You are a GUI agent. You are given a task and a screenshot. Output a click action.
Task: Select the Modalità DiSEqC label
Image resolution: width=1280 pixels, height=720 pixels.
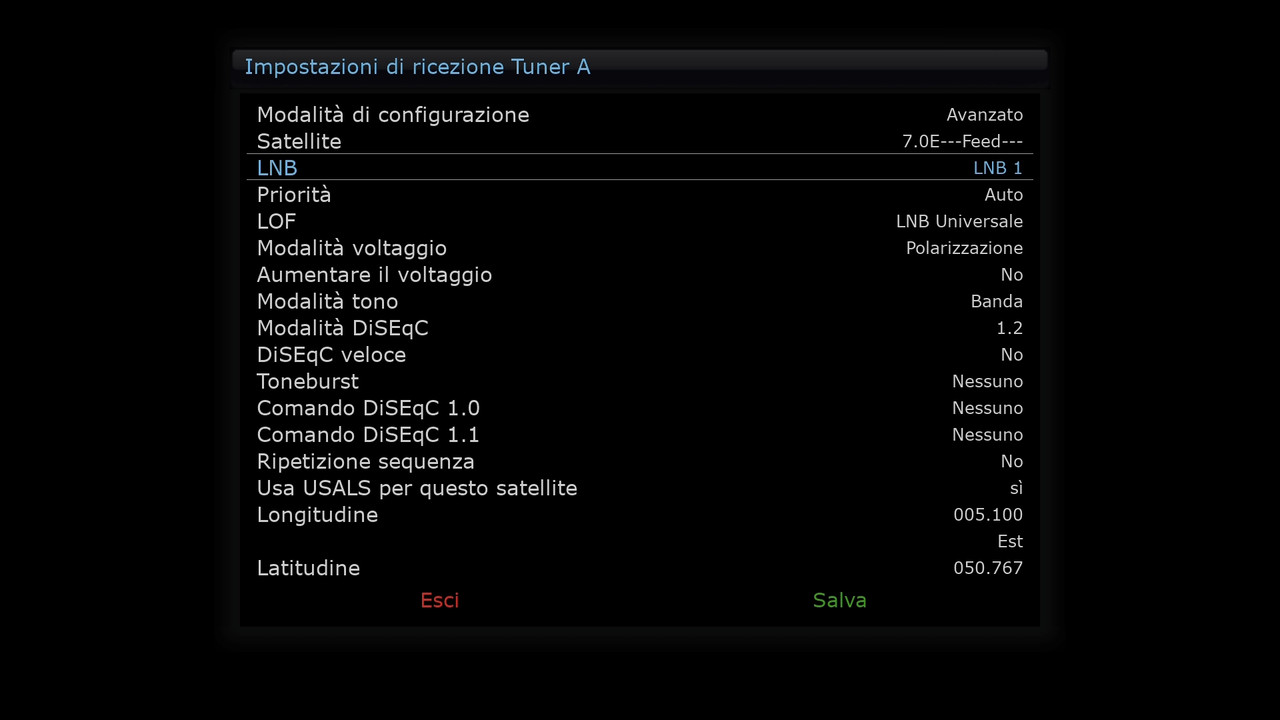click(343, 328)
